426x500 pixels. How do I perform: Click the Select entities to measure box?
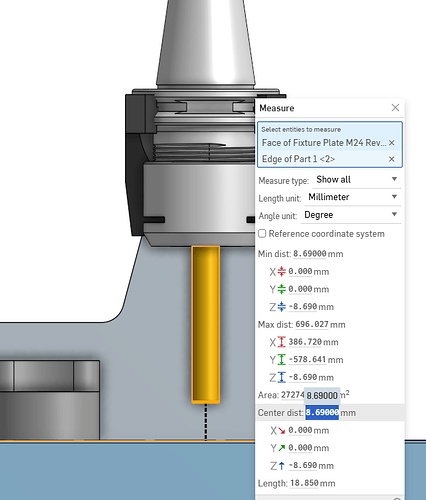click(330, 144)
